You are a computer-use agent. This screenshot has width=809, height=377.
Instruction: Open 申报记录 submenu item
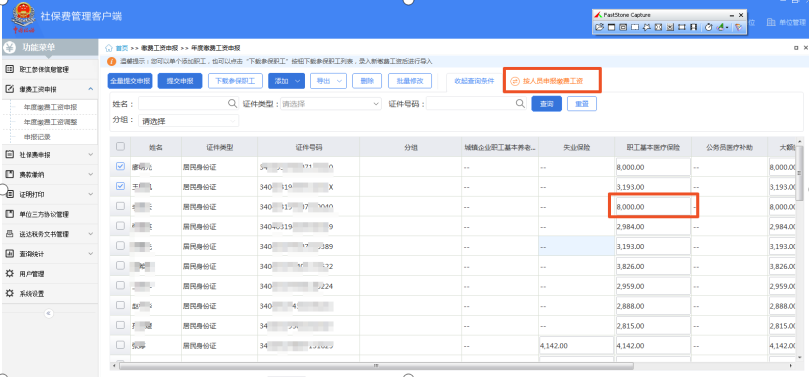[x=37, y=137]
